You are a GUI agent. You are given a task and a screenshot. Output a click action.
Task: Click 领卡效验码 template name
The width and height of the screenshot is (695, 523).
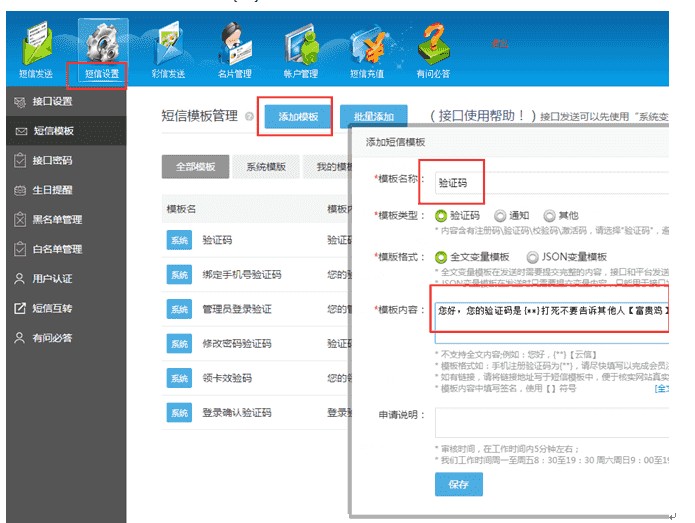tap(227, 379)
